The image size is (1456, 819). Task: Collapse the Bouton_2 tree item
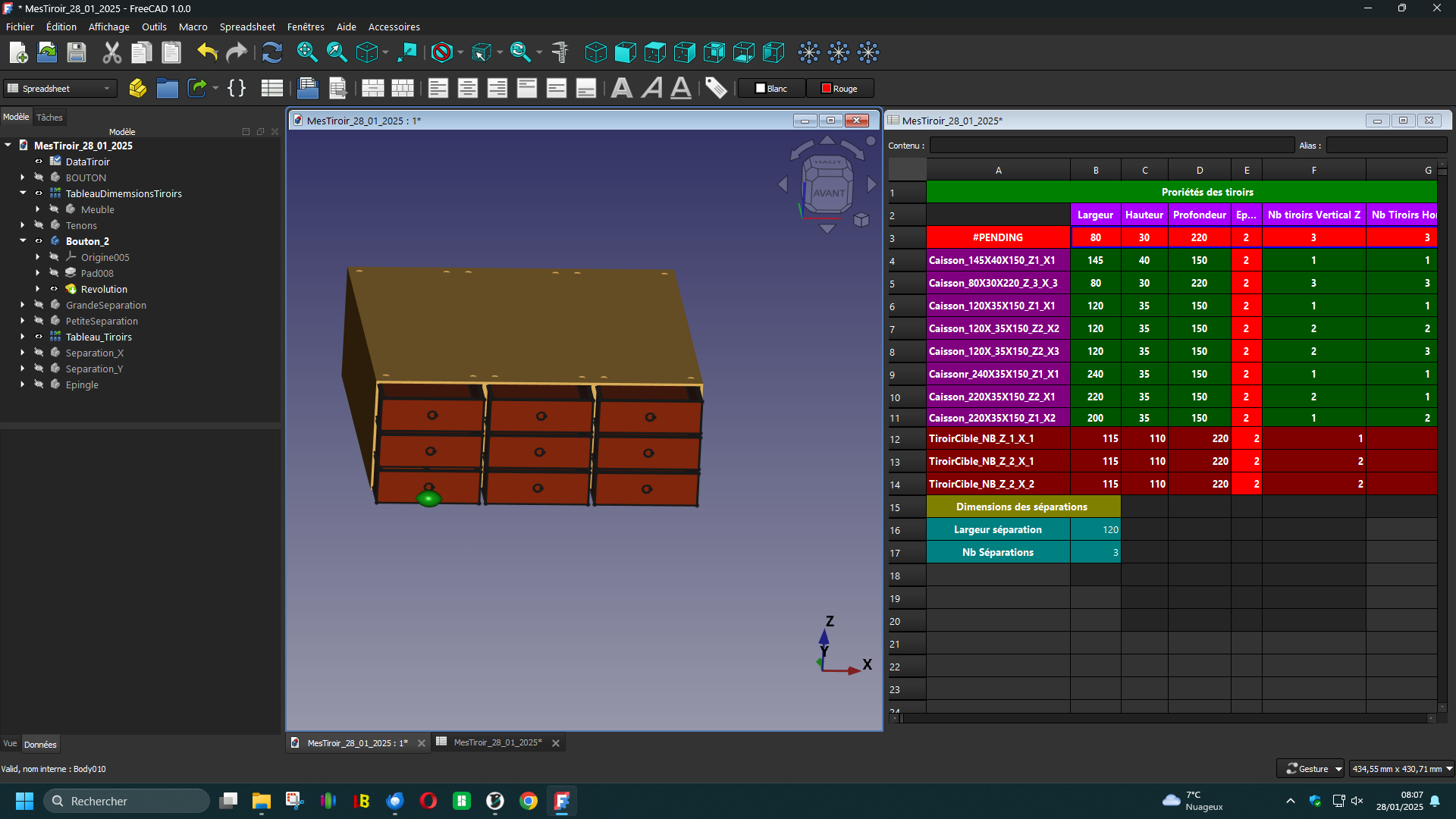(x=22, y=241)
